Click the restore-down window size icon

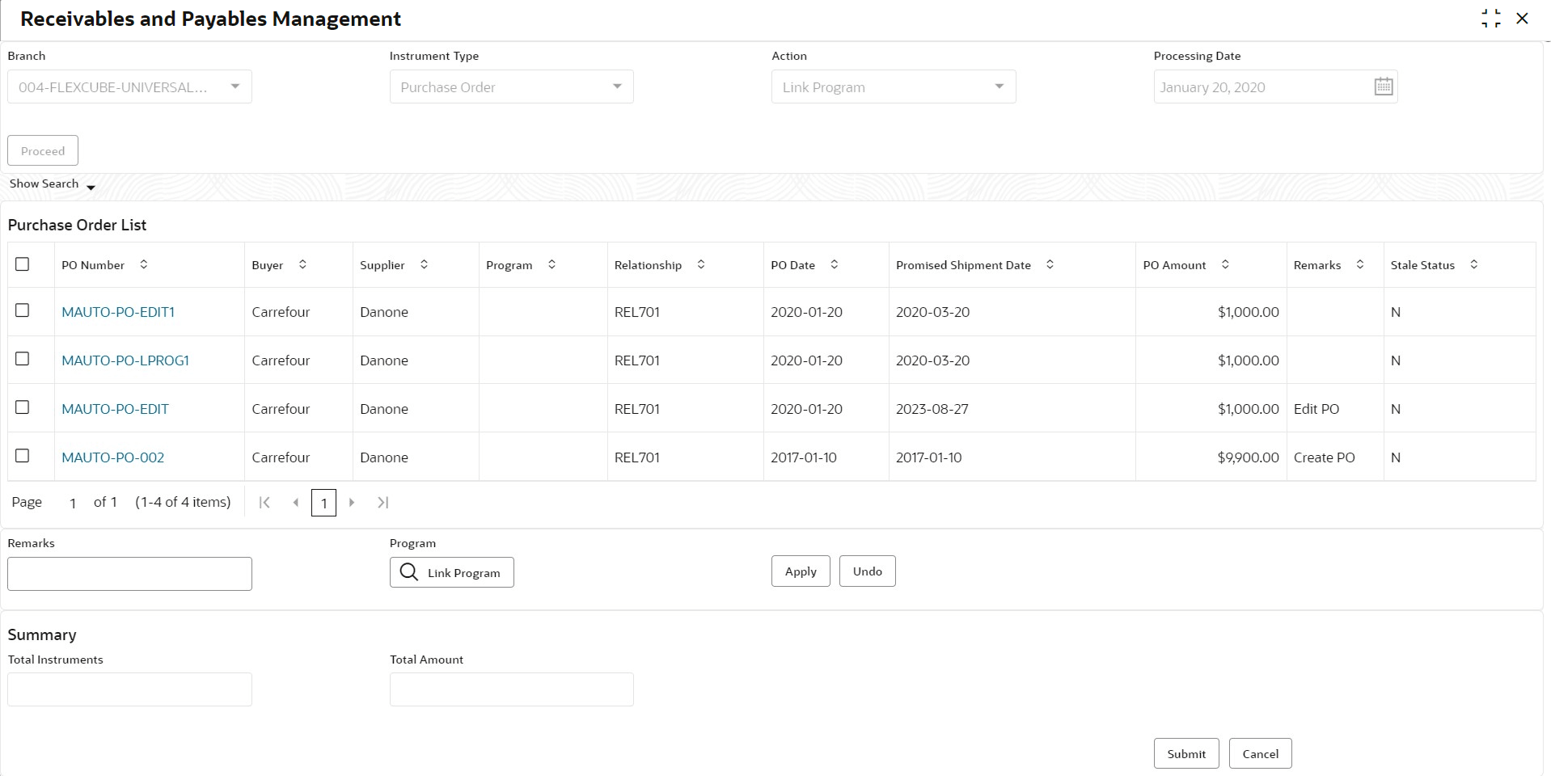pyautogui.click(x=1490, y=19)
